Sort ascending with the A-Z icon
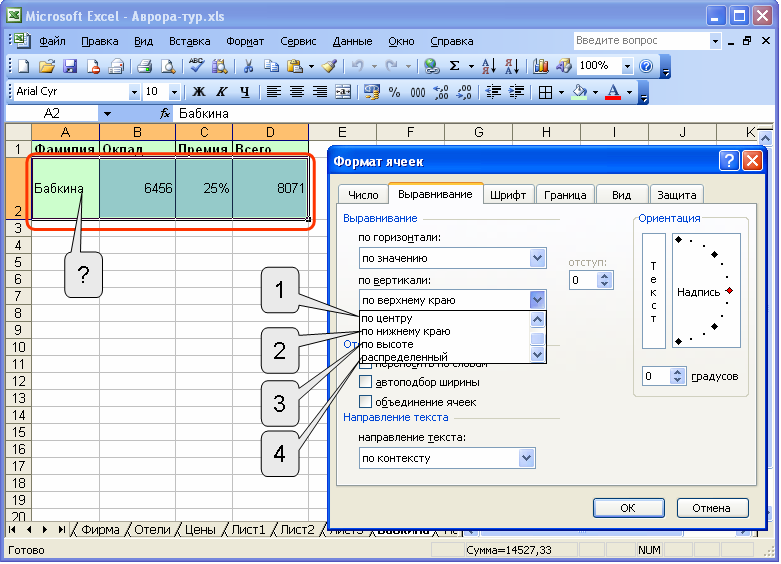This screenshot has height=564, width=781. (489, 66)
